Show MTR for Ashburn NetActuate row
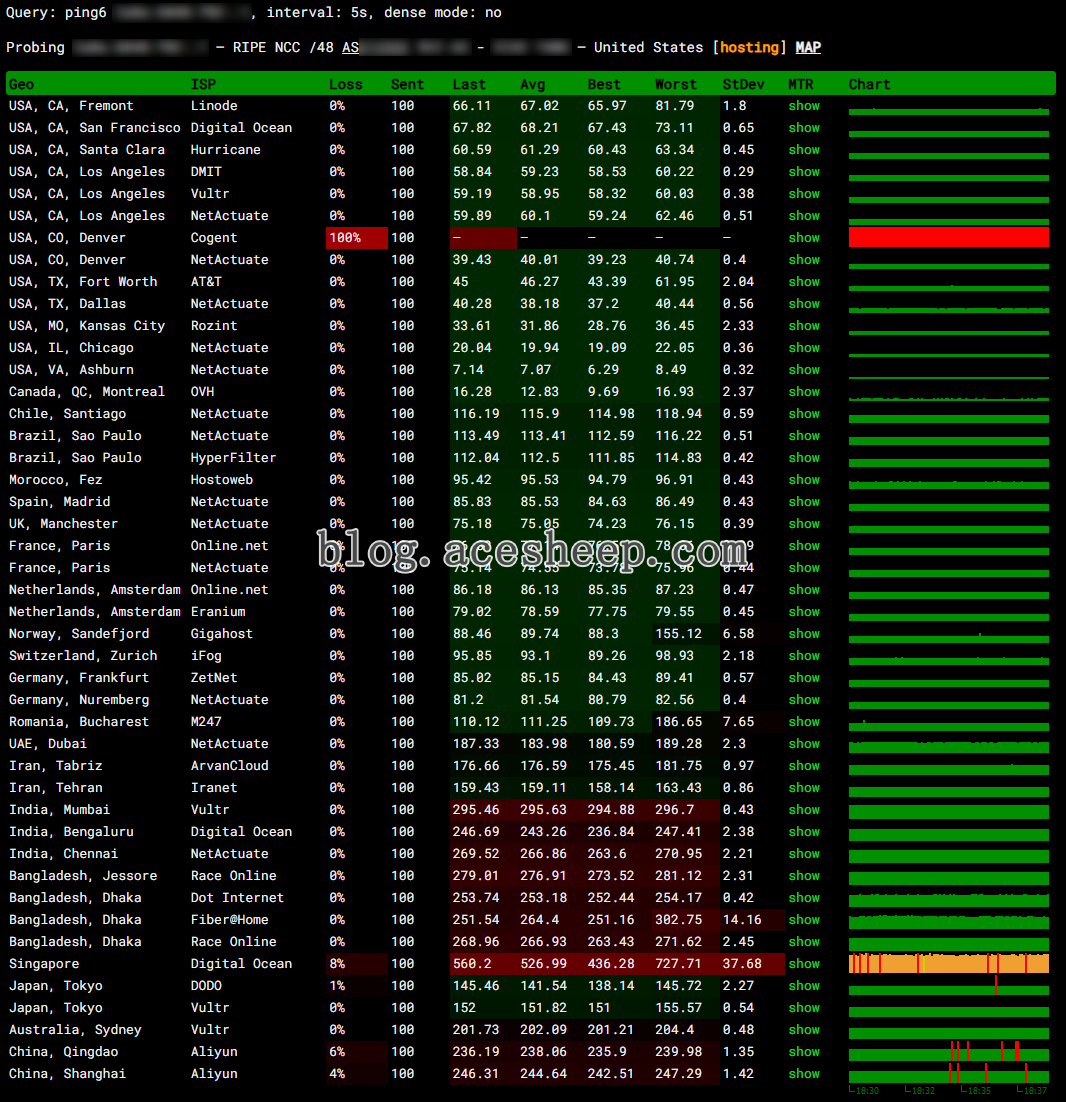 tap(803, 370)
